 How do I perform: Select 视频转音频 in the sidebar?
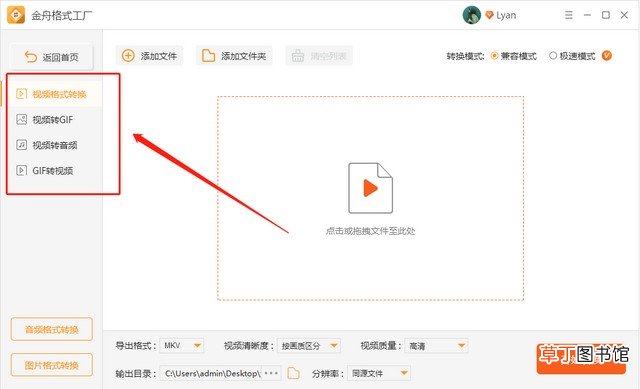52,145
